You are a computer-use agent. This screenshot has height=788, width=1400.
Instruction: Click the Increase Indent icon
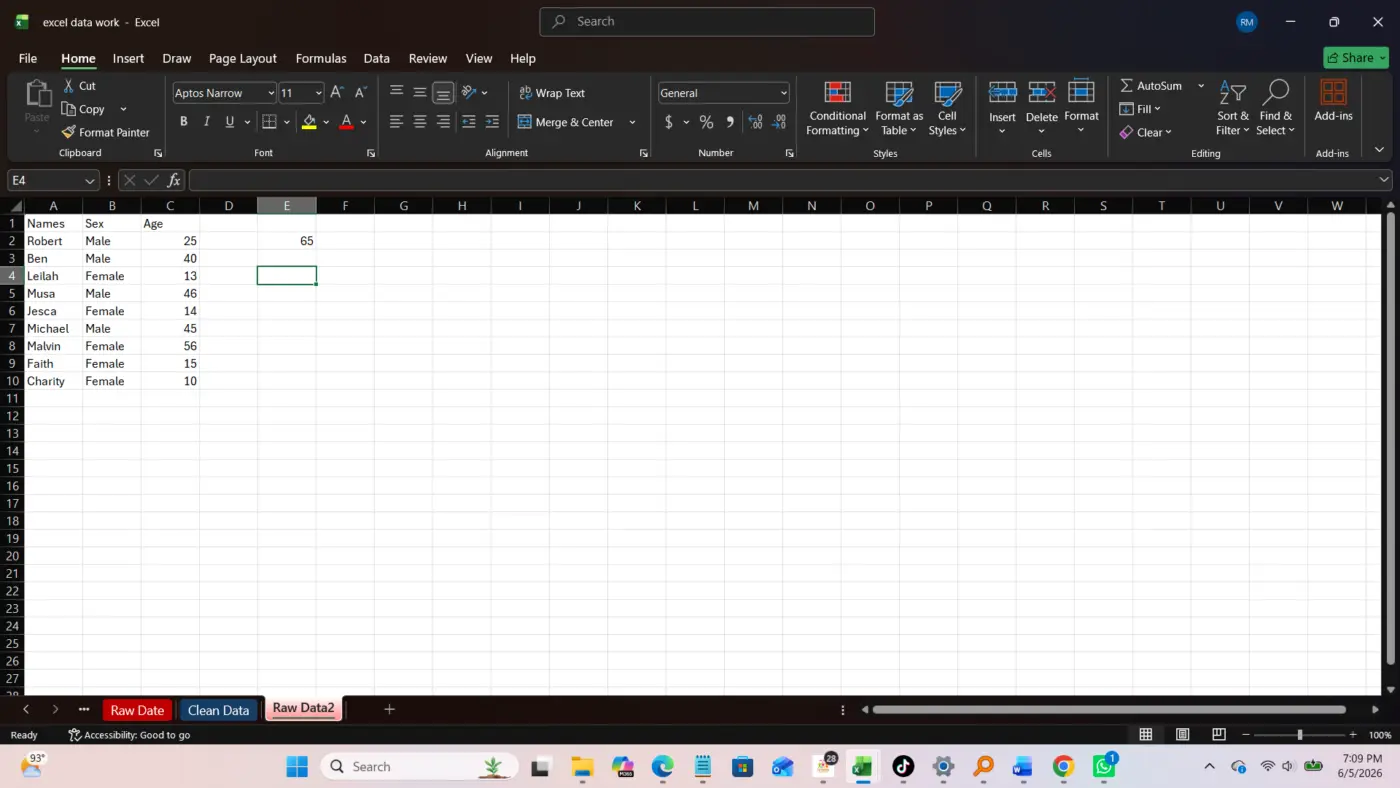click(492, 122)
